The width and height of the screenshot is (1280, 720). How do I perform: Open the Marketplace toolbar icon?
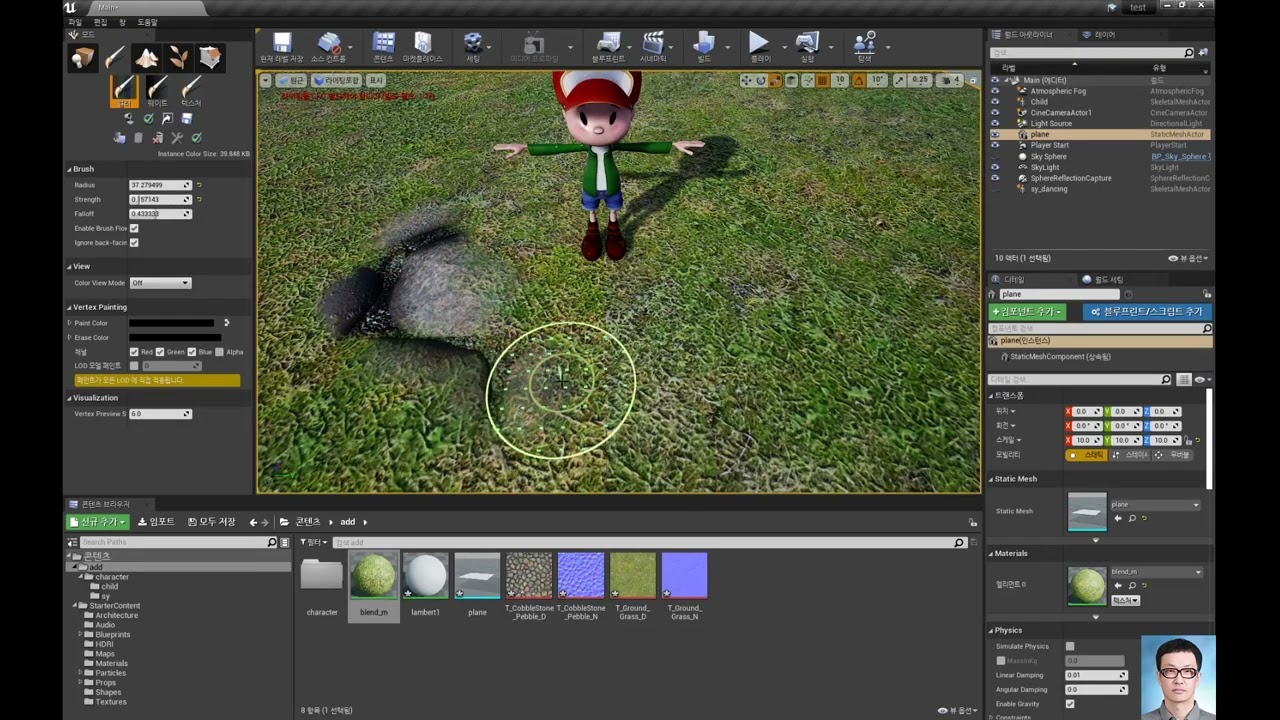(x=422, y=46)
